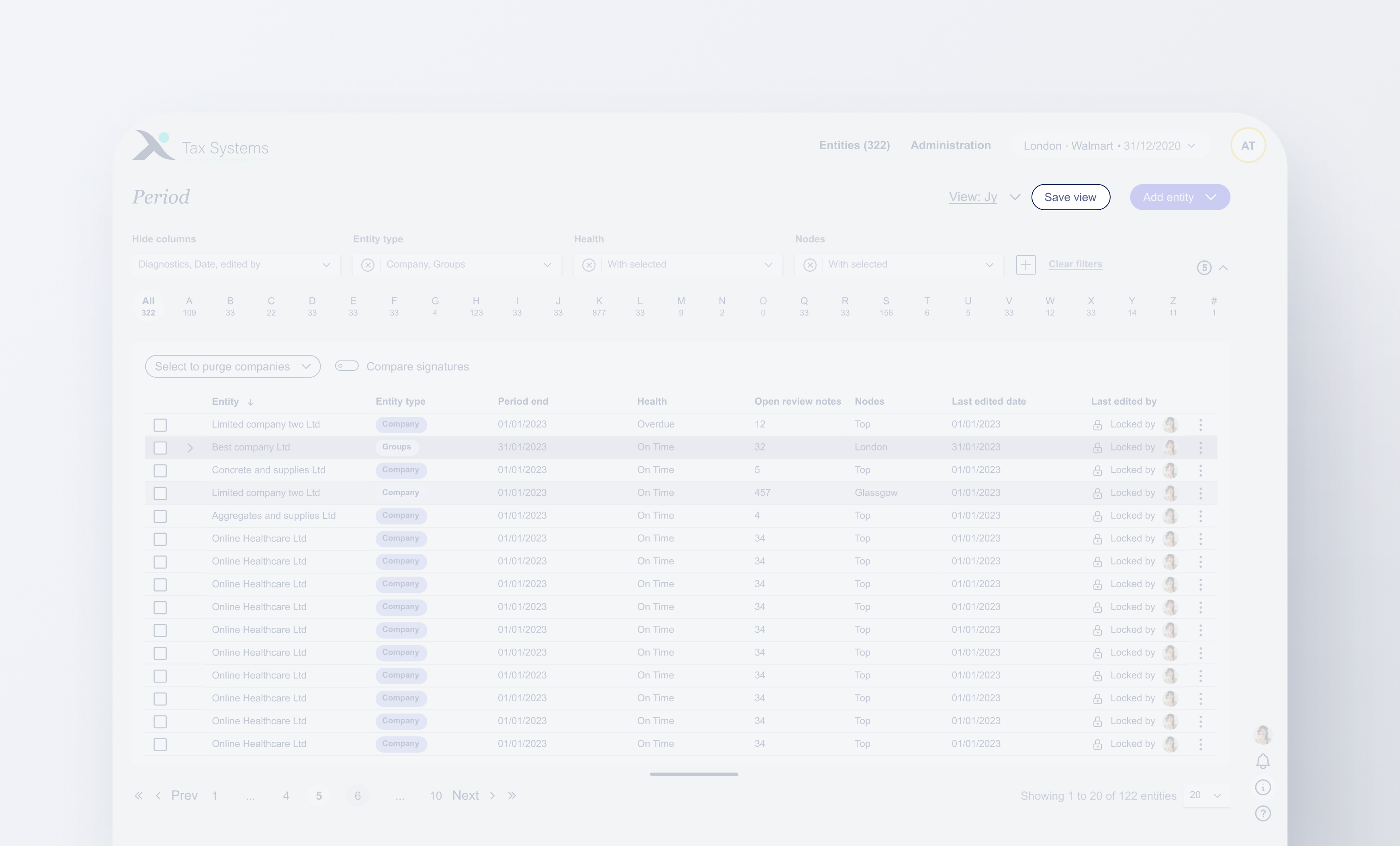This screenshot has width=1400, height=846.
Task: Clear the Entity type filter X icon
Action: (368, 265)
